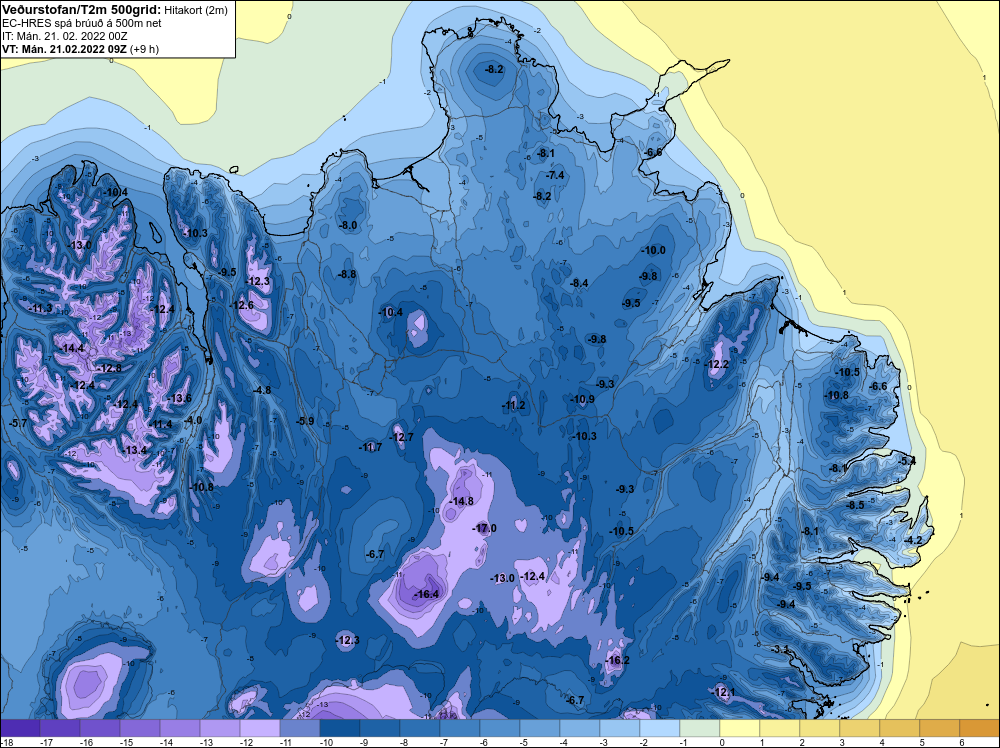1000x748 pixels.
Task: Click the -7 label in the color legend
Action: click(444, 742)
